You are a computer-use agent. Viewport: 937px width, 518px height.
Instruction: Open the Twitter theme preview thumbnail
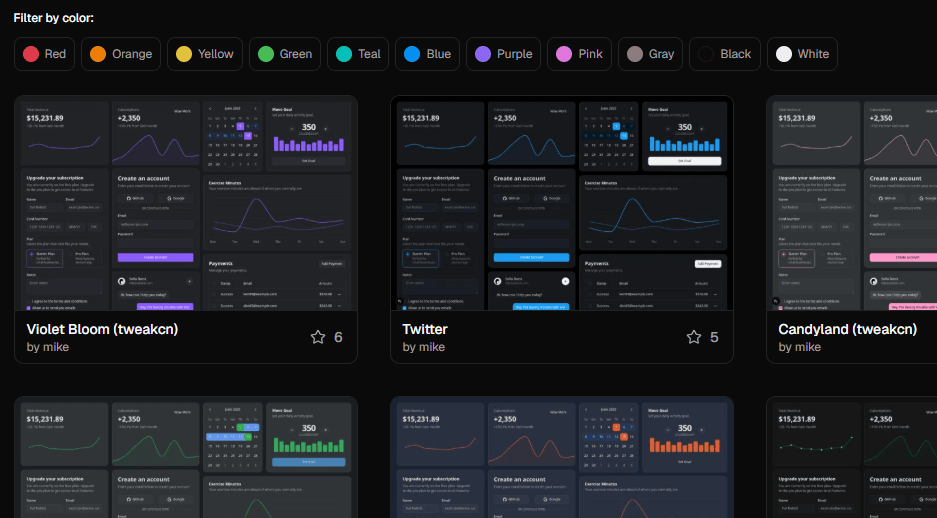point(562,203)
